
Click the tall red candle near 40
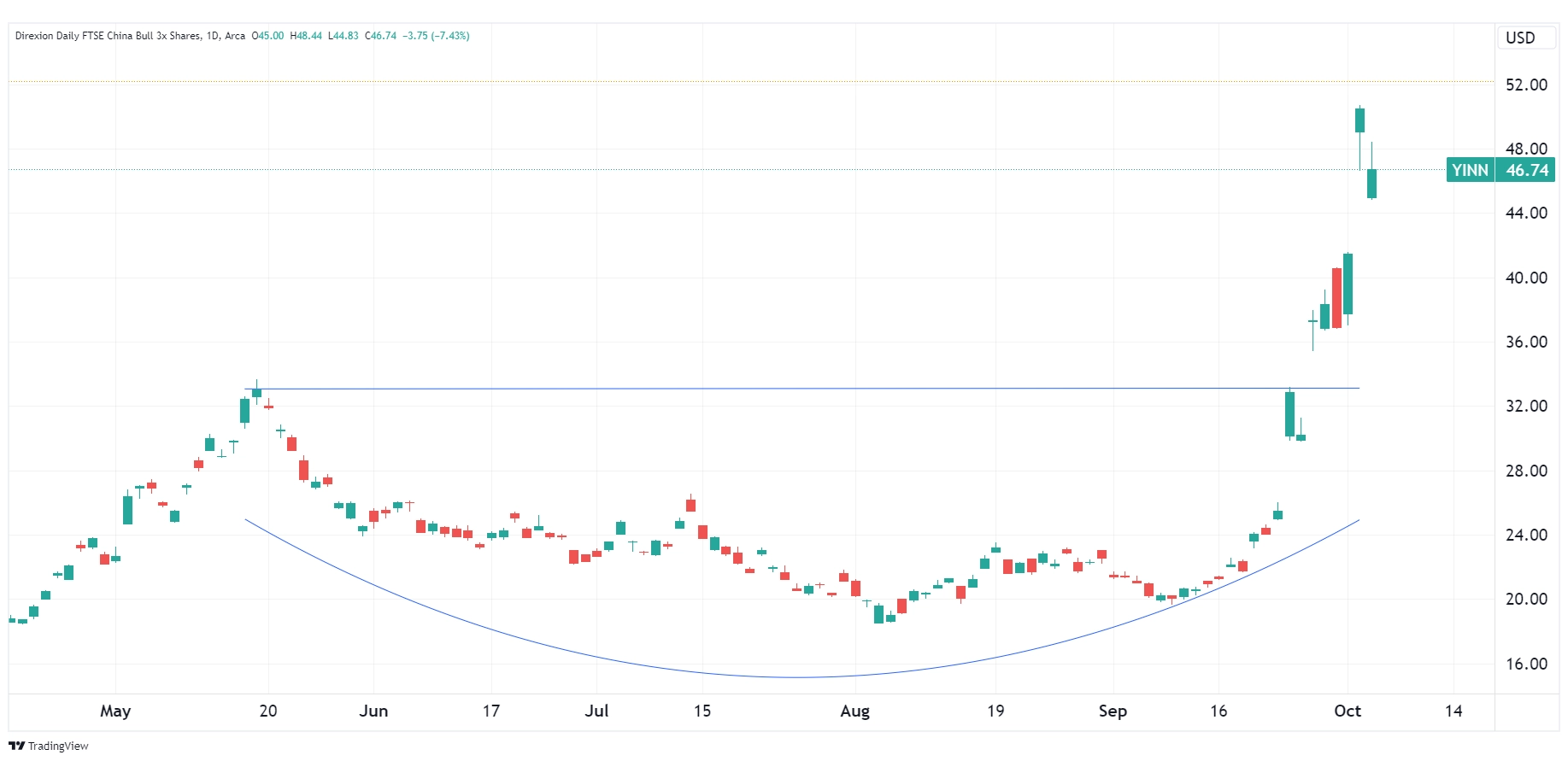tap(1336, 298)
